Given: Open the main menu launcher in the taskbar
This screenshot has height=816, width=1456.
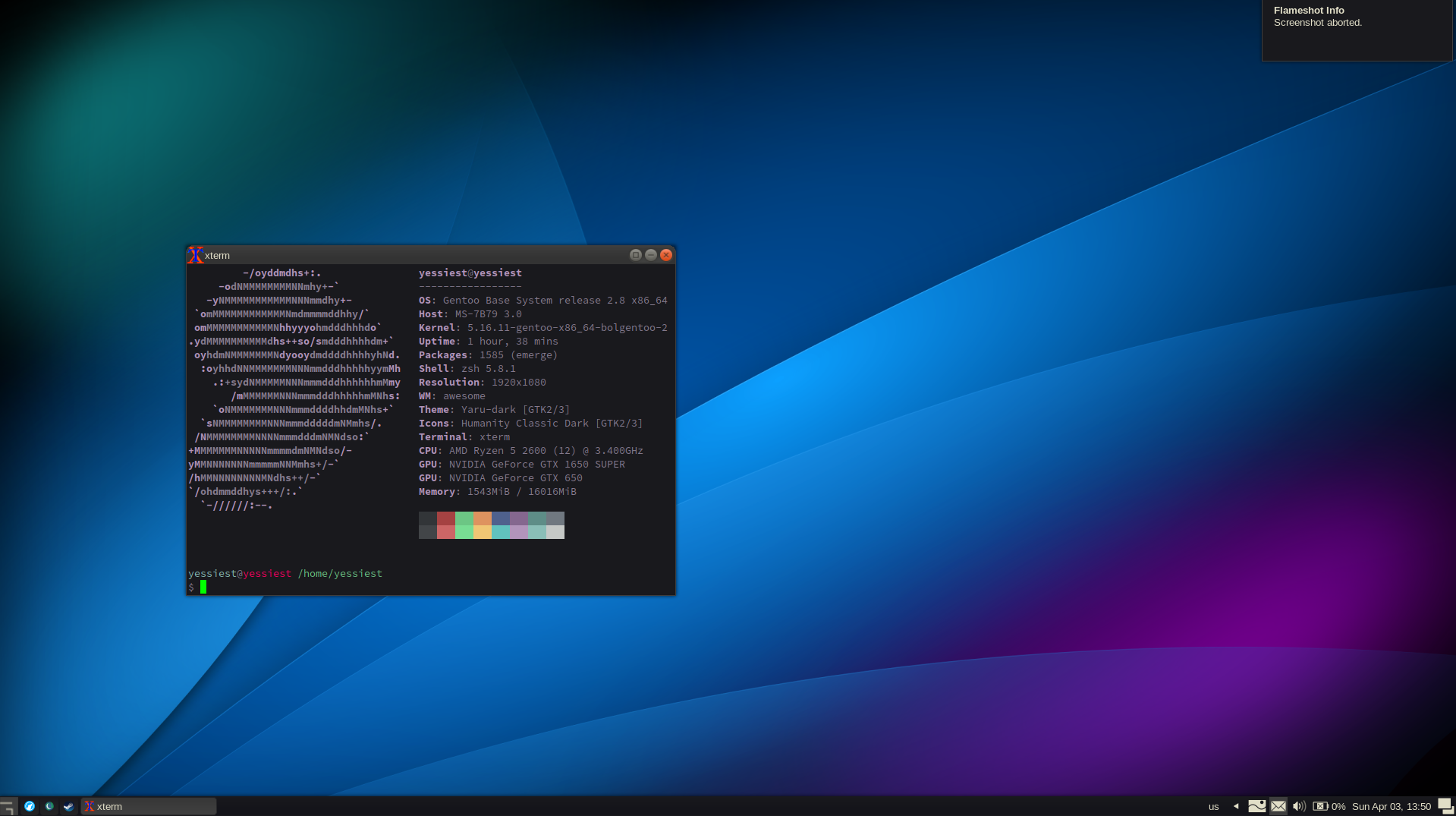Looking at the screenshot, I should point(8,806).
